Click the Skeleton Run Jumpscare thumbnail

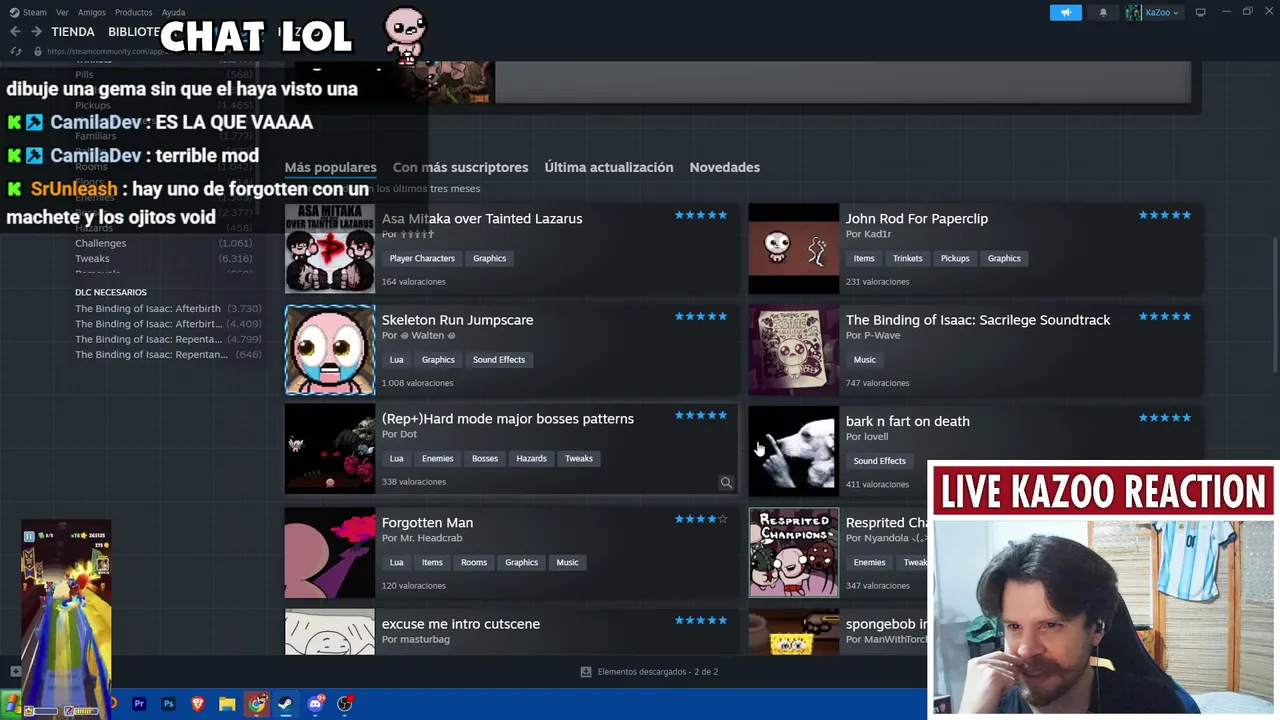(x=330, y=350)
